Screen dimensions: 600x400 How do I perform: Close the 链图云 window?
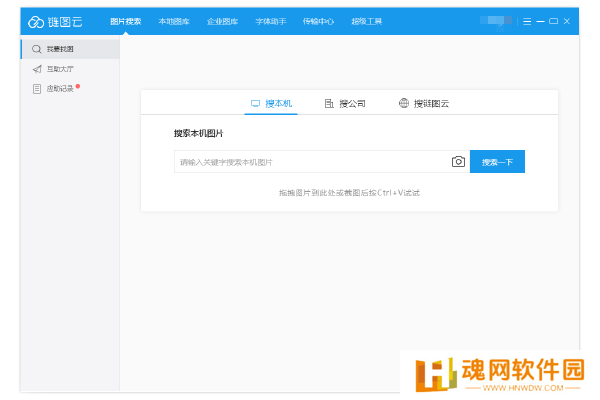click(x=567, y=21)
